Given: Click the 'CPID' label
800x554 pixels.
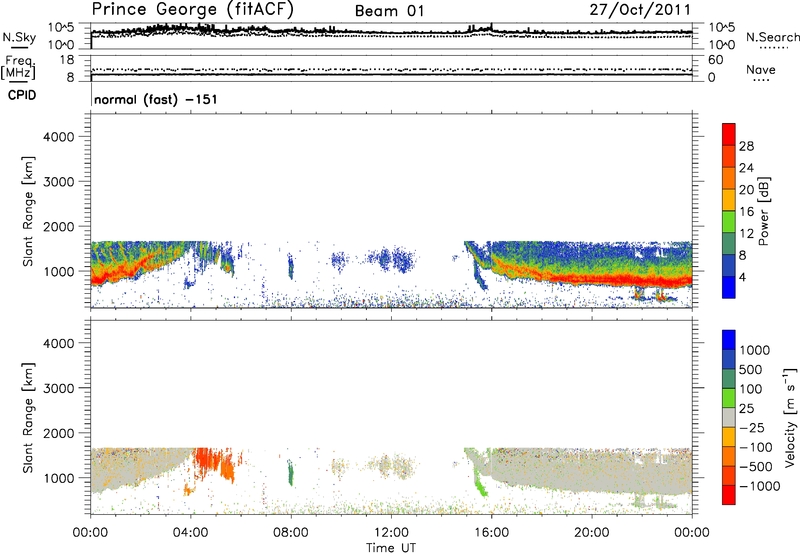Looking at the screenshot, I should point(22,95).
